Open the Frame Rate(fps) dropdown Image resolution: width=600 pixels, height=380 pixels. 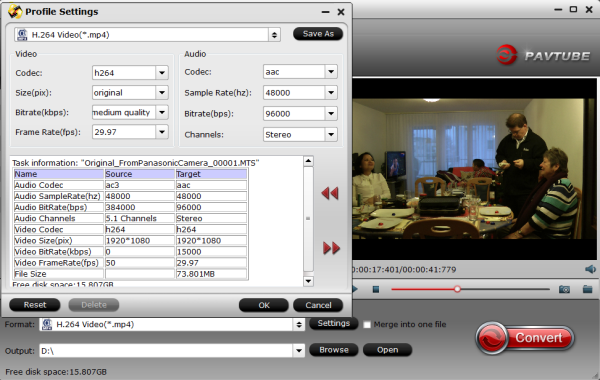162,132
